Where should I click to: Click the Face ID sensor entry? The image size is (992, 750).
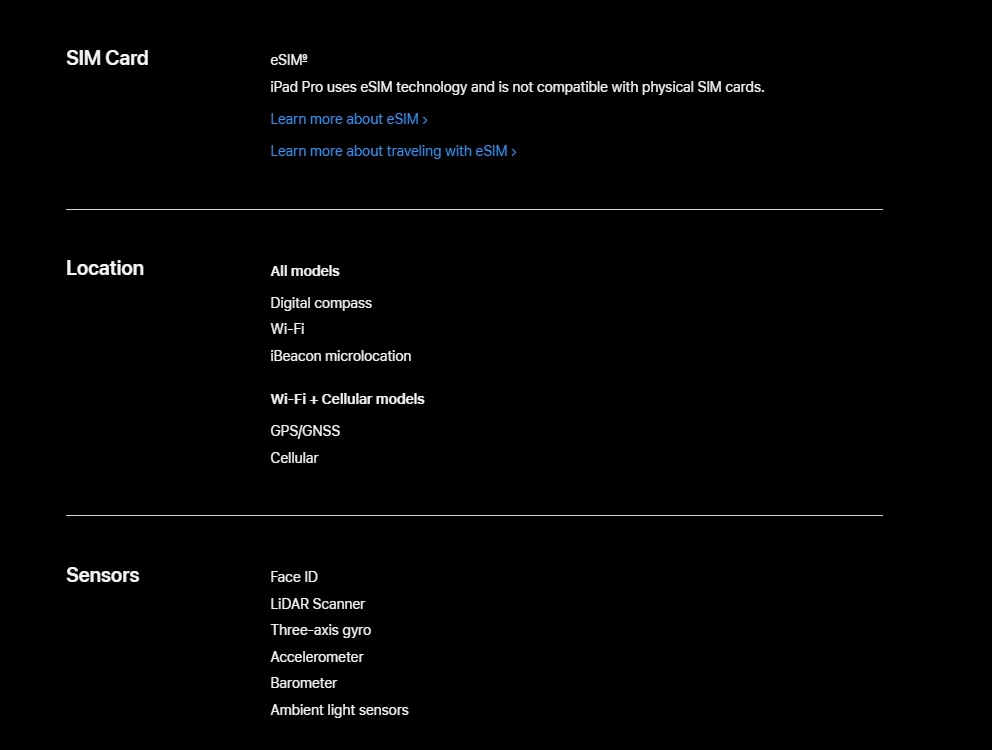coord(294,577)
